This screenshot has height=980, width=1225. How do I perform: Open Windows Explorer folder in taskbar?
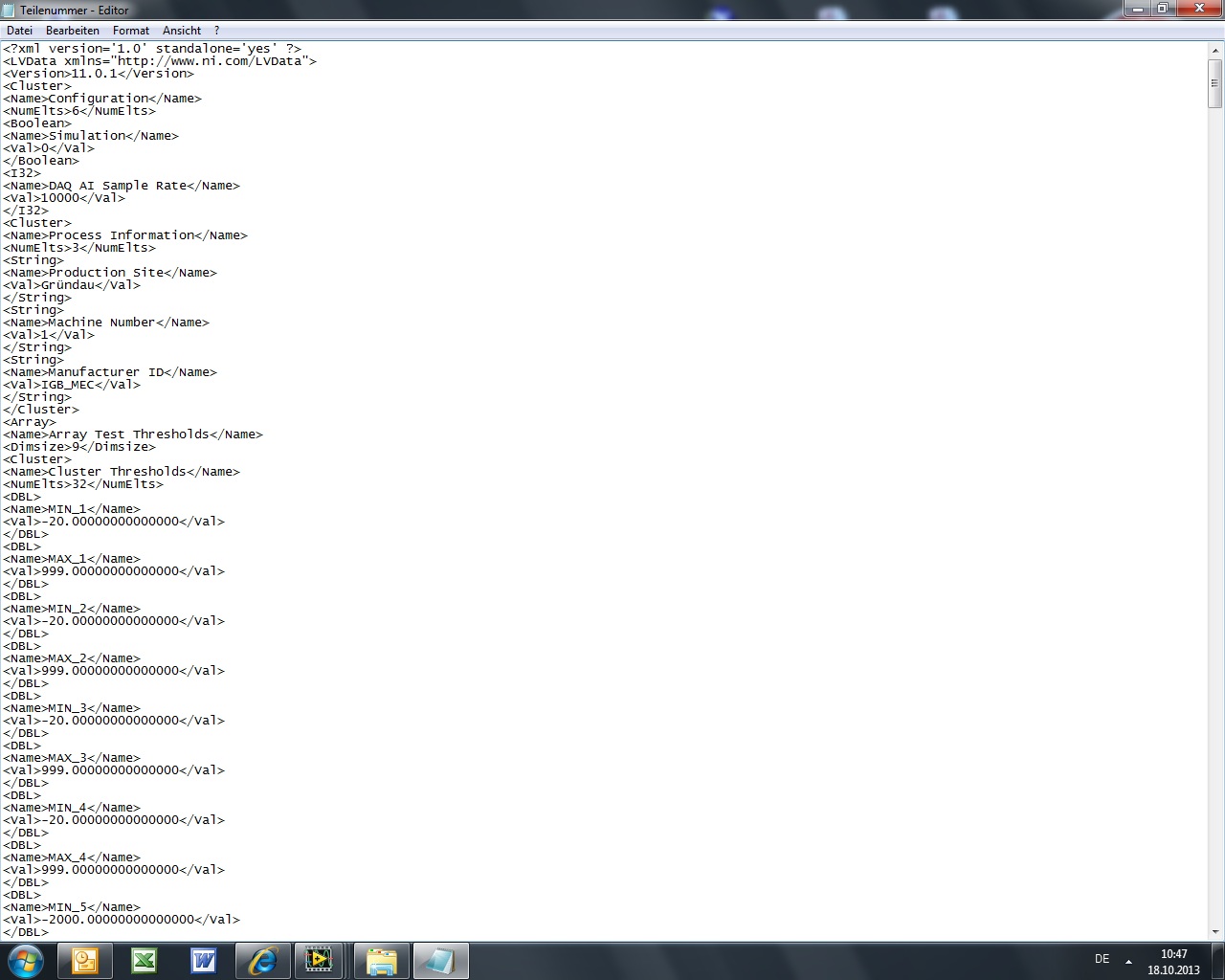coord(382,961)
